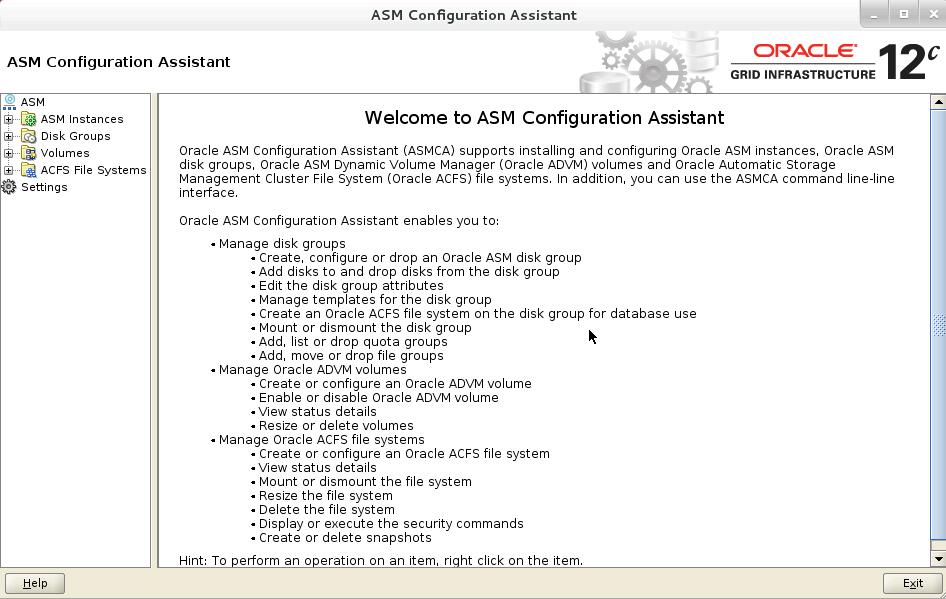
Task: Click 'Resize or delete volumes' text
Action: coord(336,426)
